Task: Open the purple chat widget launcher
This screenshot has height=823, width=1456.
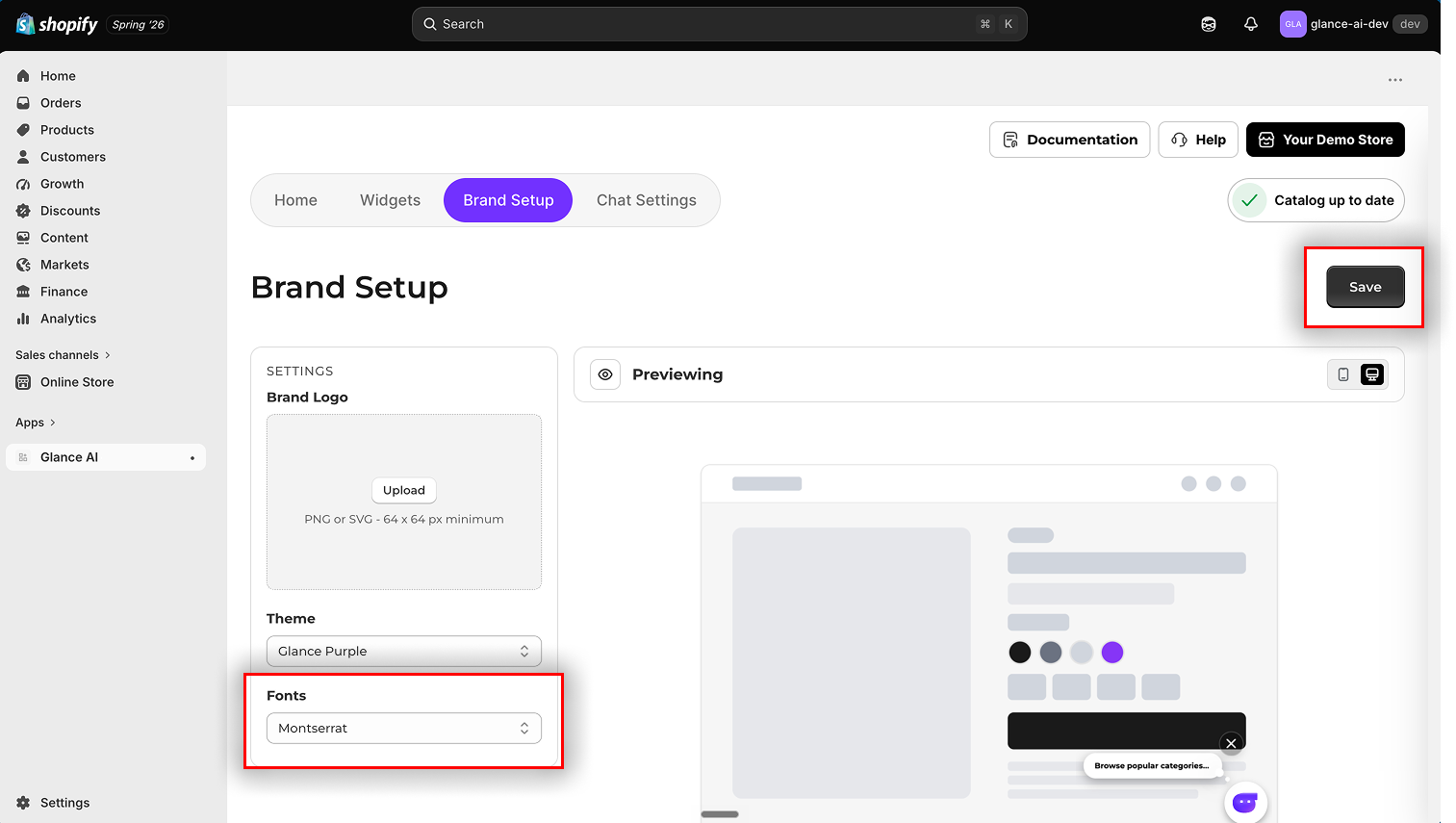Action: pos(1245,802)
